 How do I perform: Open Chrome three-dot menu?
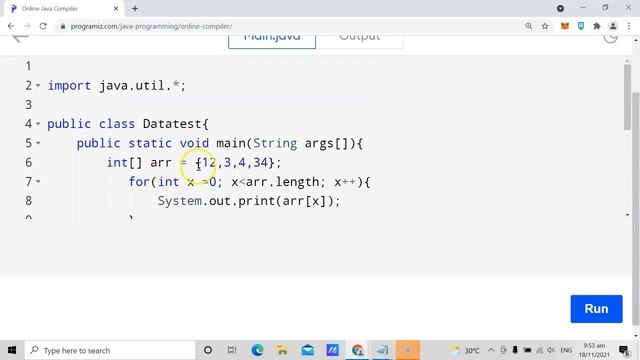629,26
